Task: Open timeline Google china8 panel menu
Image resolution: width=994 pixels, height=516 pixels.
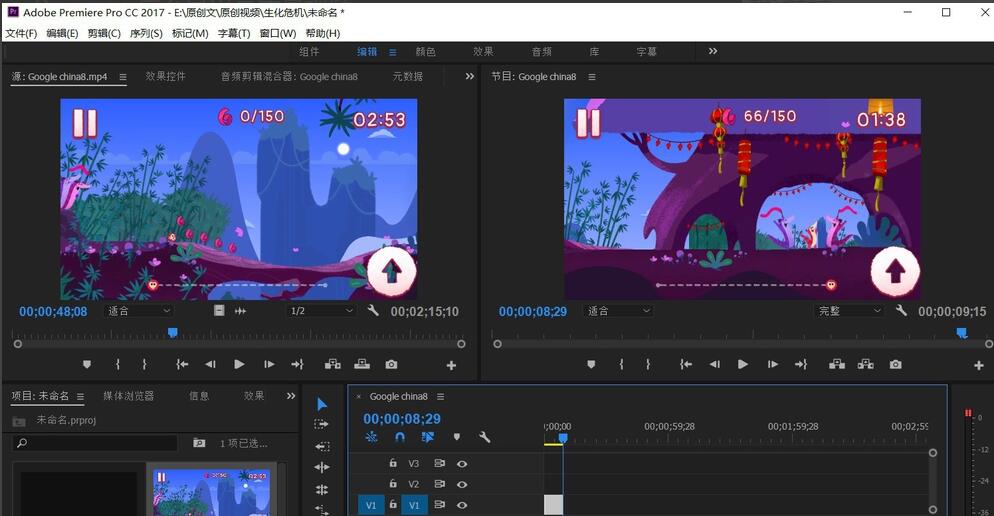Action: [x=440, y=397]
